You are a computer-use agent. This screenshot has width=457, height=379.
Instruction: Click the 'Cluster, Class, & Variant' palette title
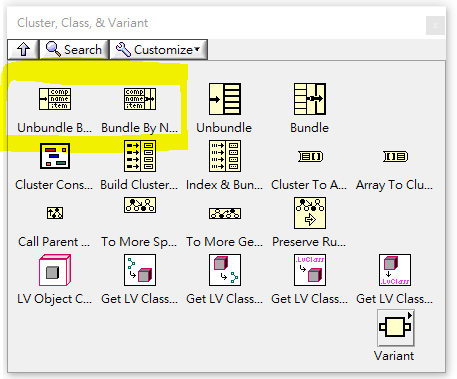pos(82,23)
